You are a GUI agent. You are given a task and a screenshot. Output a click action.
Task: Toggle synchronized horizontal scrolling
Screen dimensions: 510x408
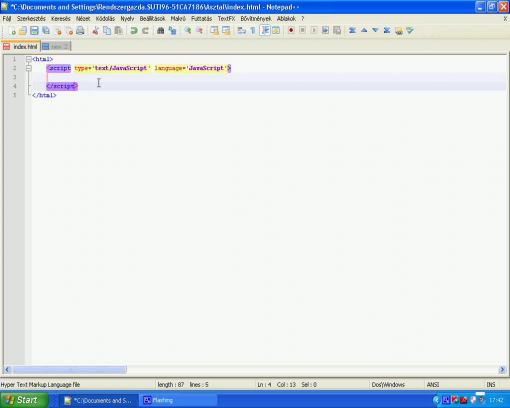(x=226, y=31)
